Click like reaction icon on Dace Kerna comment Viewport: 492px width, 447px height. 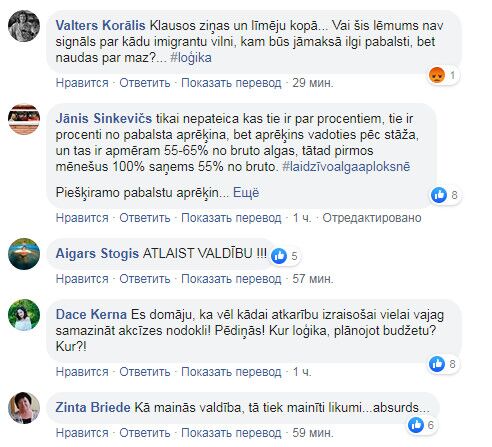[437, 364]
